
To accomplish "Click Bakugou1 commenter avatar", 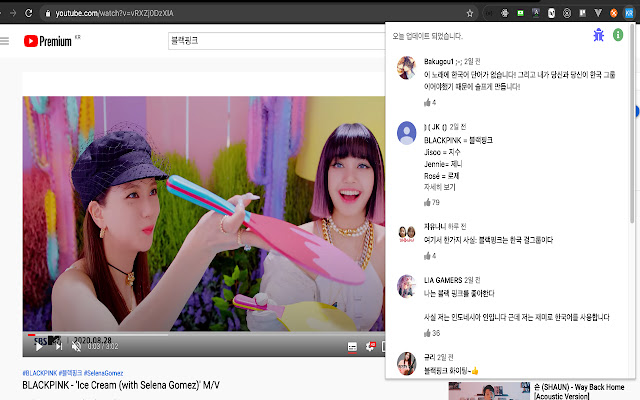I will (x=406, y=67).
